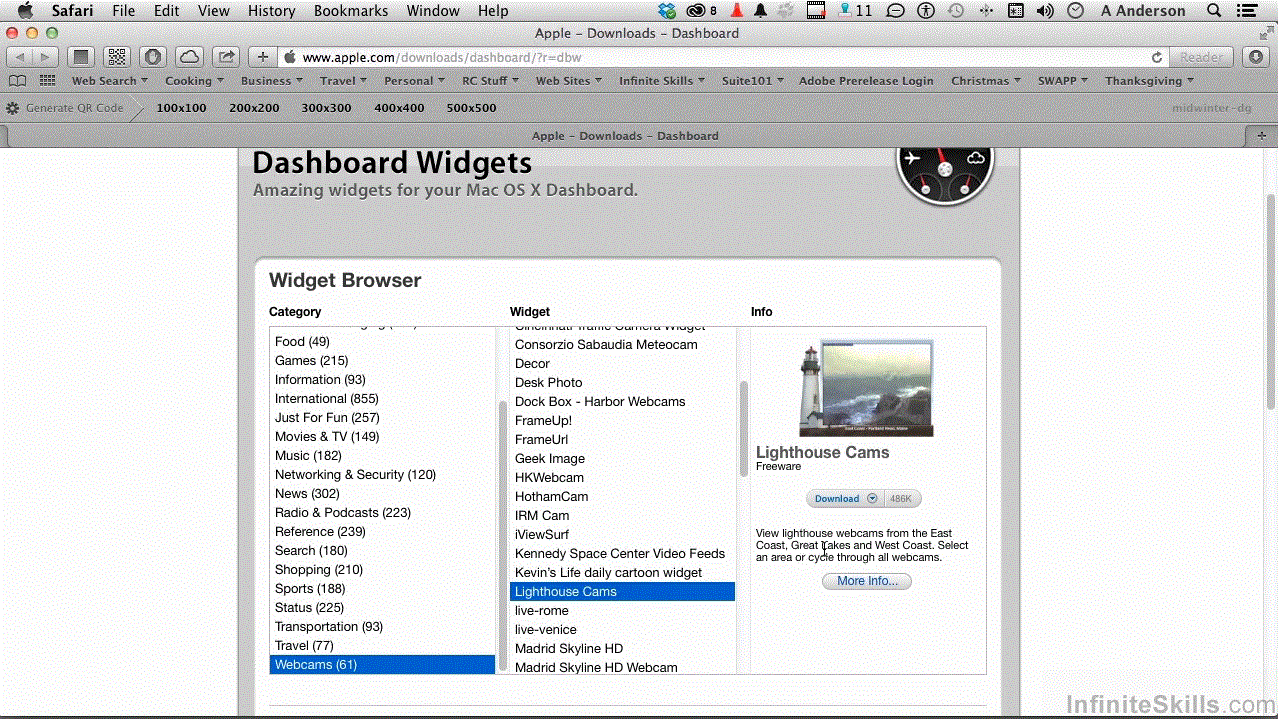Image resolution: width=1278 pixels, height=719 pixels.
Task: Click the shield extension toolbar icon
Action: [x=153, y=57]
